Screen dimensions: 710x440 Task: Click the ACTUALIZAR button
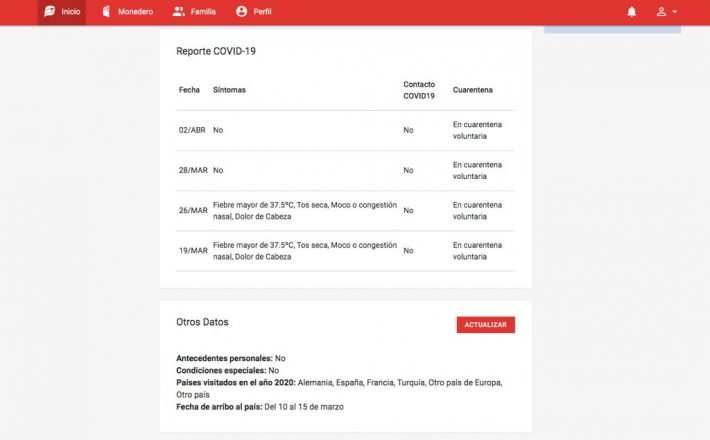pyautogui.click(x=485, y=325)
